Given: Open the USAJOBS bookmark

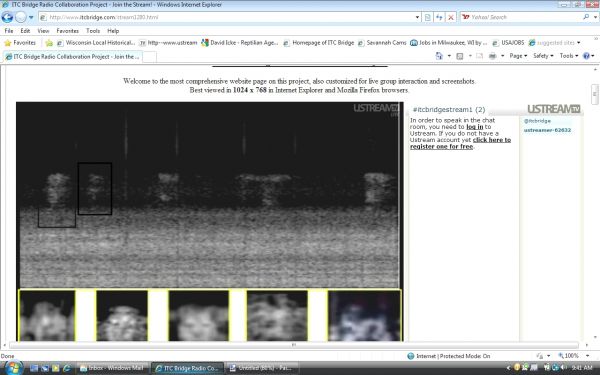Looking at the screenshot, I should pos(508,43).
